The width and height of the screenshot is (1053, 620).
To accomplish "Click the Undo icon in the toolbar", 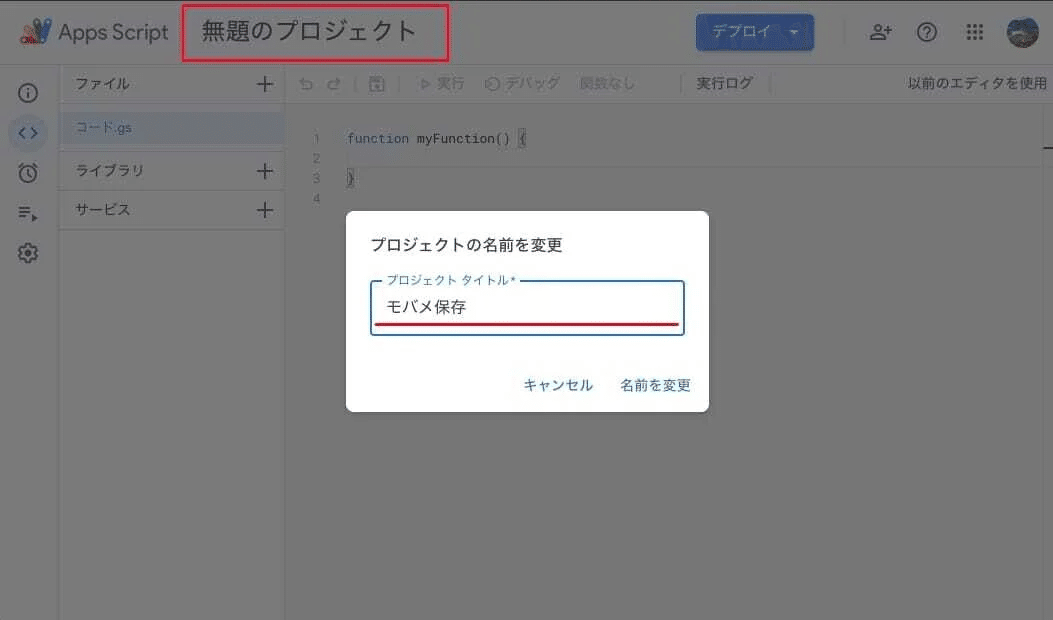I will [x=306, y=84].
